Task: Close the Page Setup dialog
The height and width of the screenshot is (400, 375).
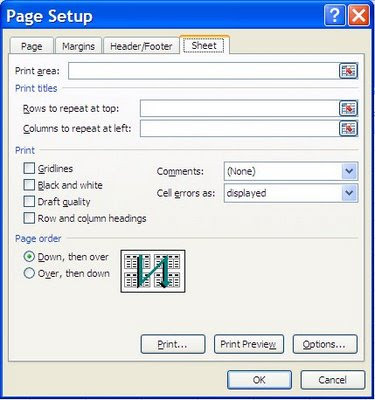Action: pyautogui.click(x=359, y=16)
